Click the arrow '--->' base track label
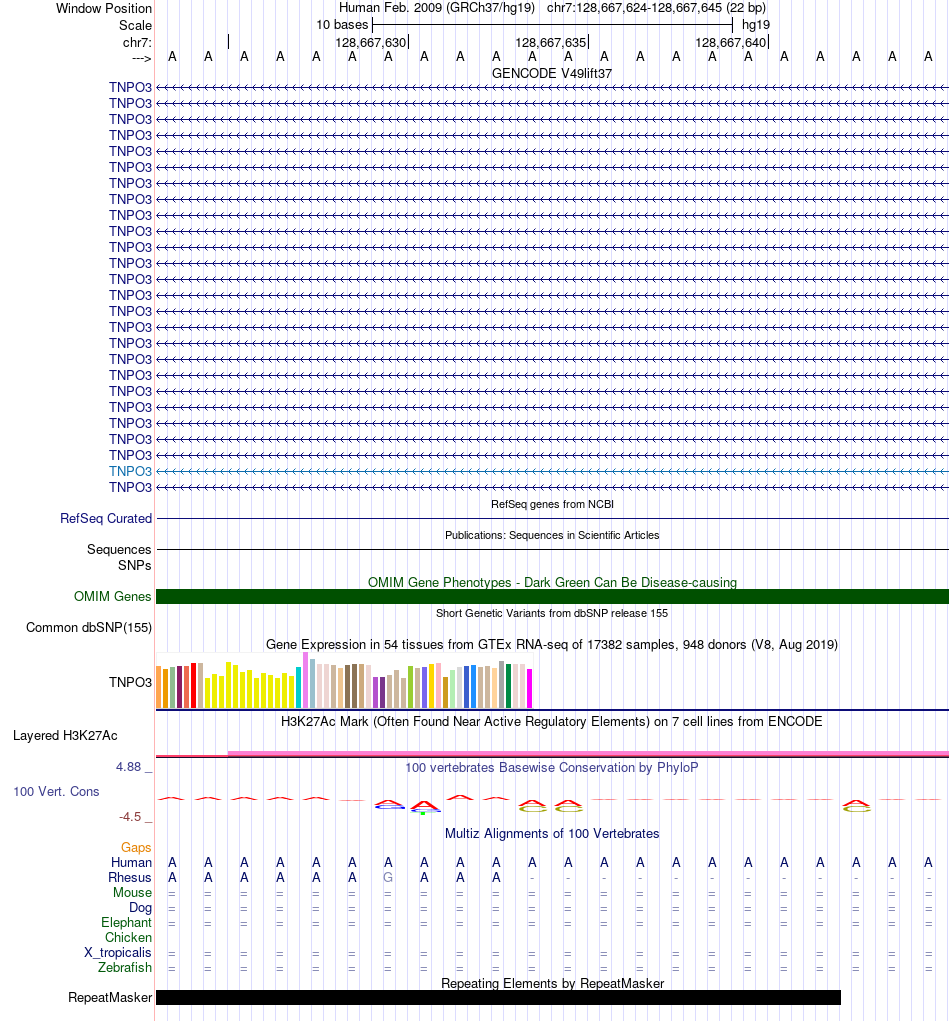This screenshot has height=1021, width=950. 141,59
